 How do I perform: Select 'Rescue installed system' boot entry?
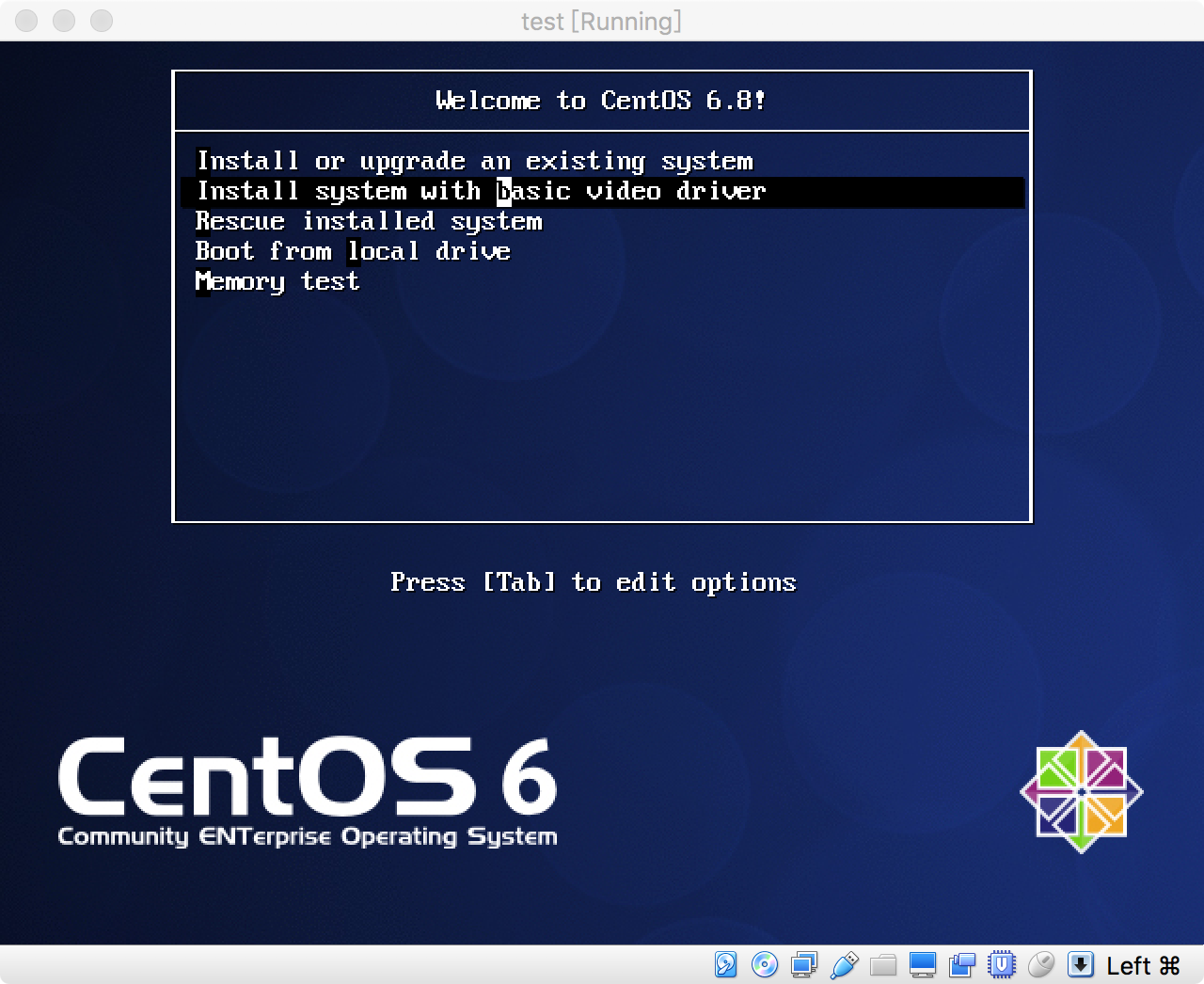(x=369, y=222)
